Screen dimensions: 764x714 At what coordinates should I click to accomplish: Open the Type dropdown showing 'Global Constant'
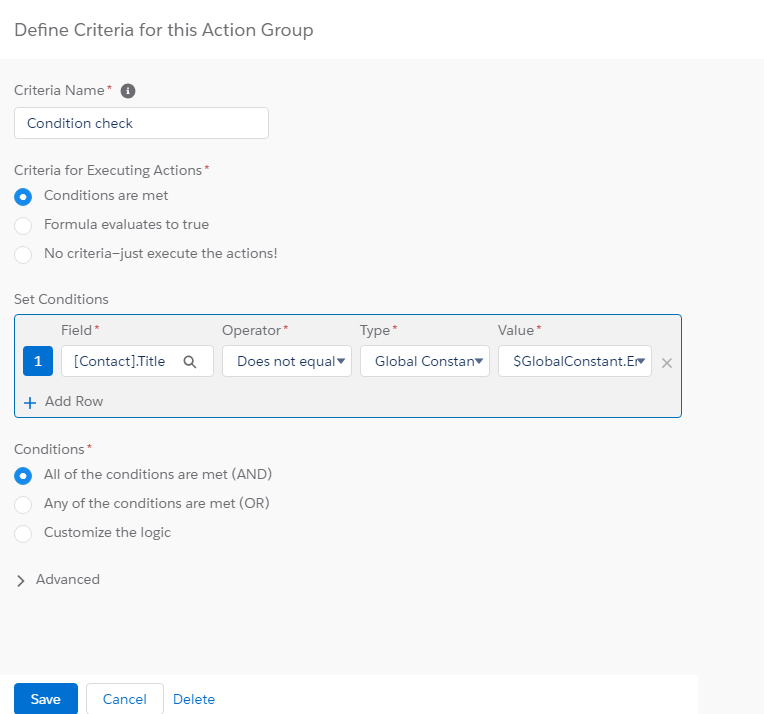coord(424,362)
